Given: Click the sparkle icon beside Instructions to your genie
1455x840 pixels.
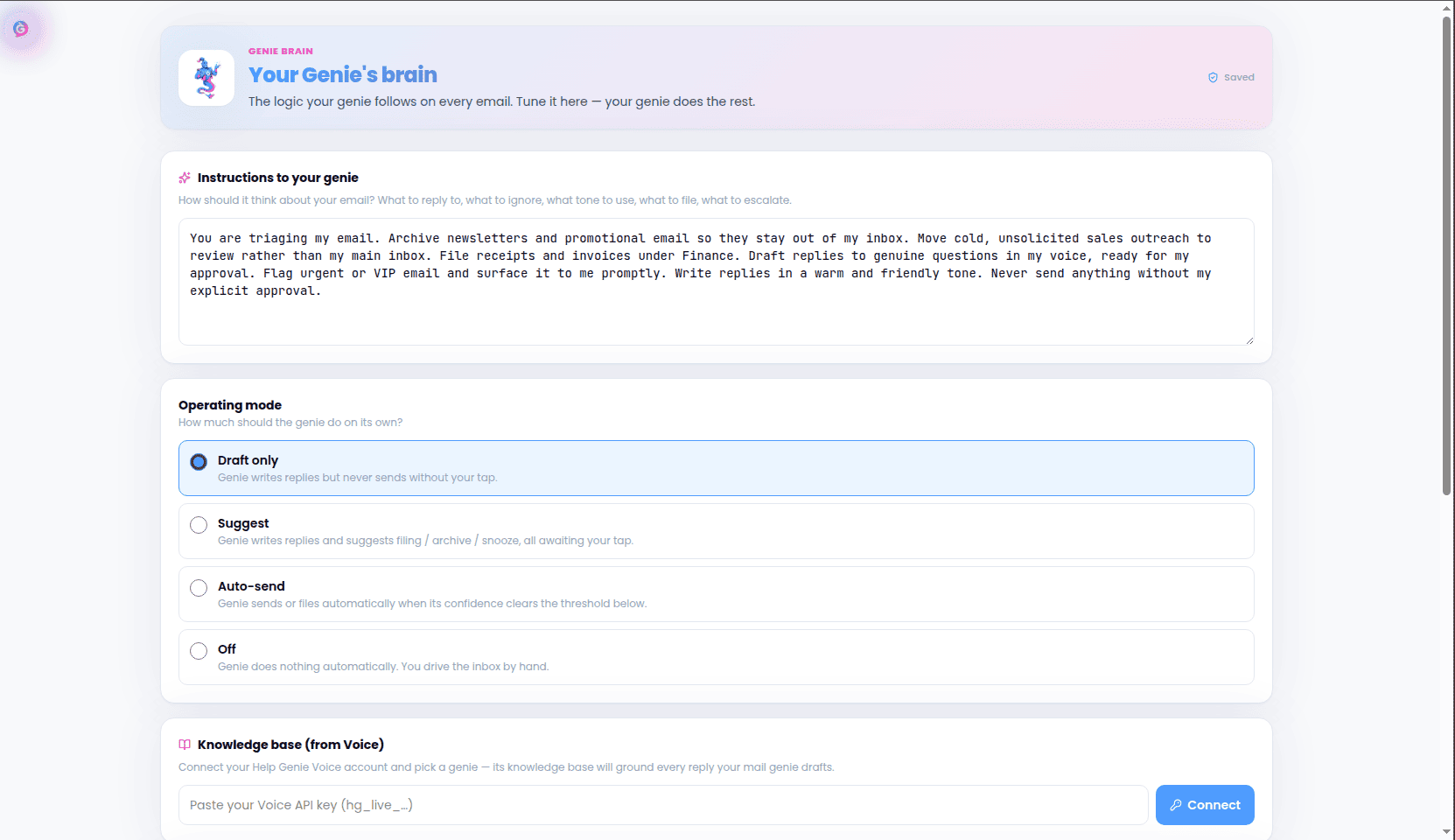Looking at the screenshot, I should pyautogui.click(x=185, y=178).
